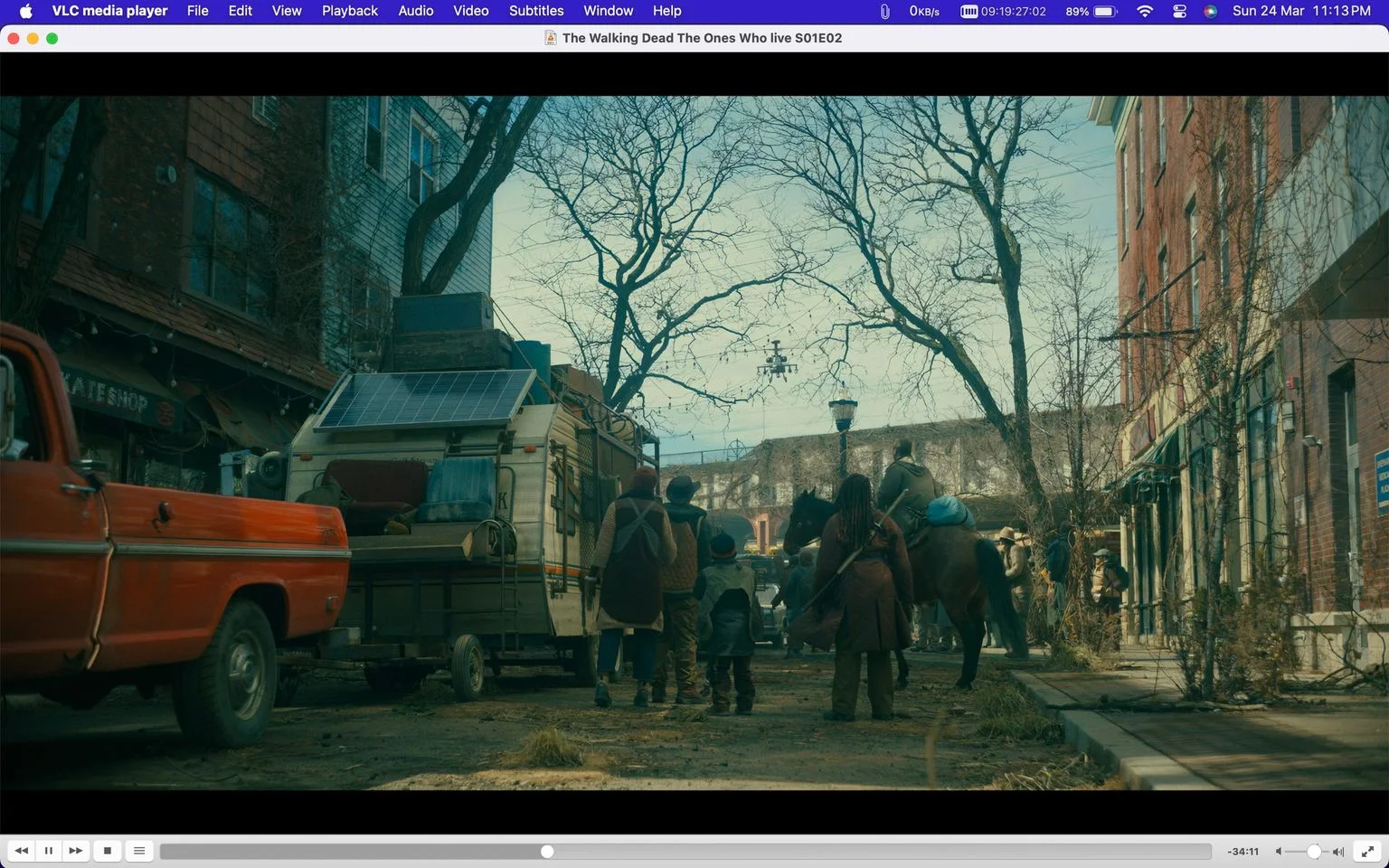
Task: Show the playlist via the list icon
Action: click(x=139, y=851)
